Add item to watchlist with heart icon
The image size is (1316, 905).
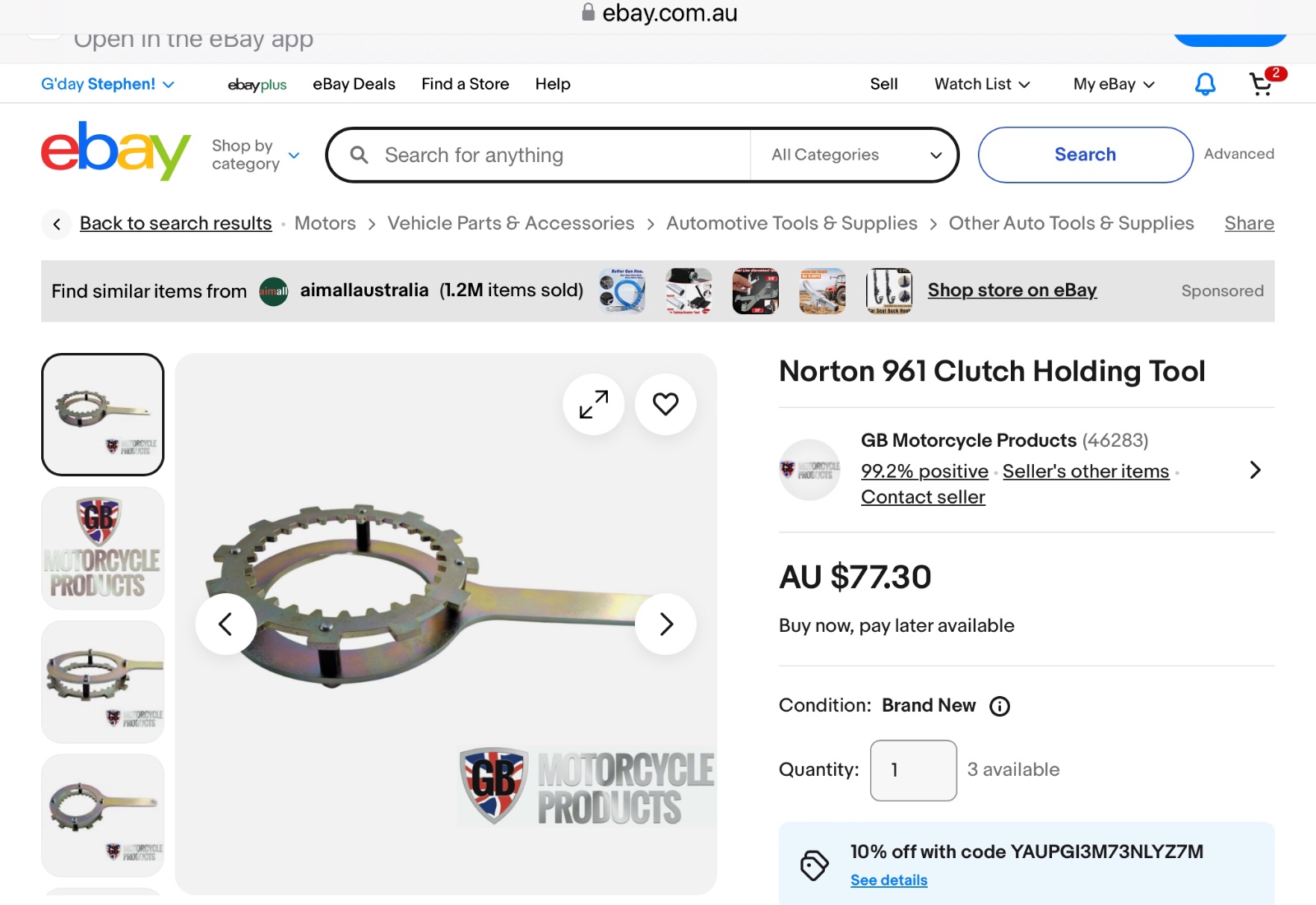coord(665,404)
